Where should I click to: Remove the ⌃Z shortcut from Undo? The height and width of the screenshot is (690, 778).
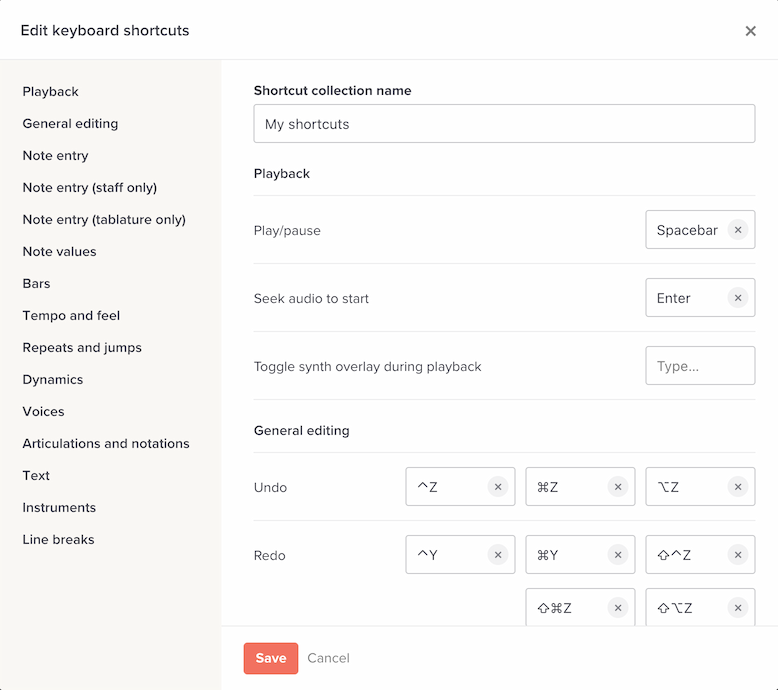498,487
